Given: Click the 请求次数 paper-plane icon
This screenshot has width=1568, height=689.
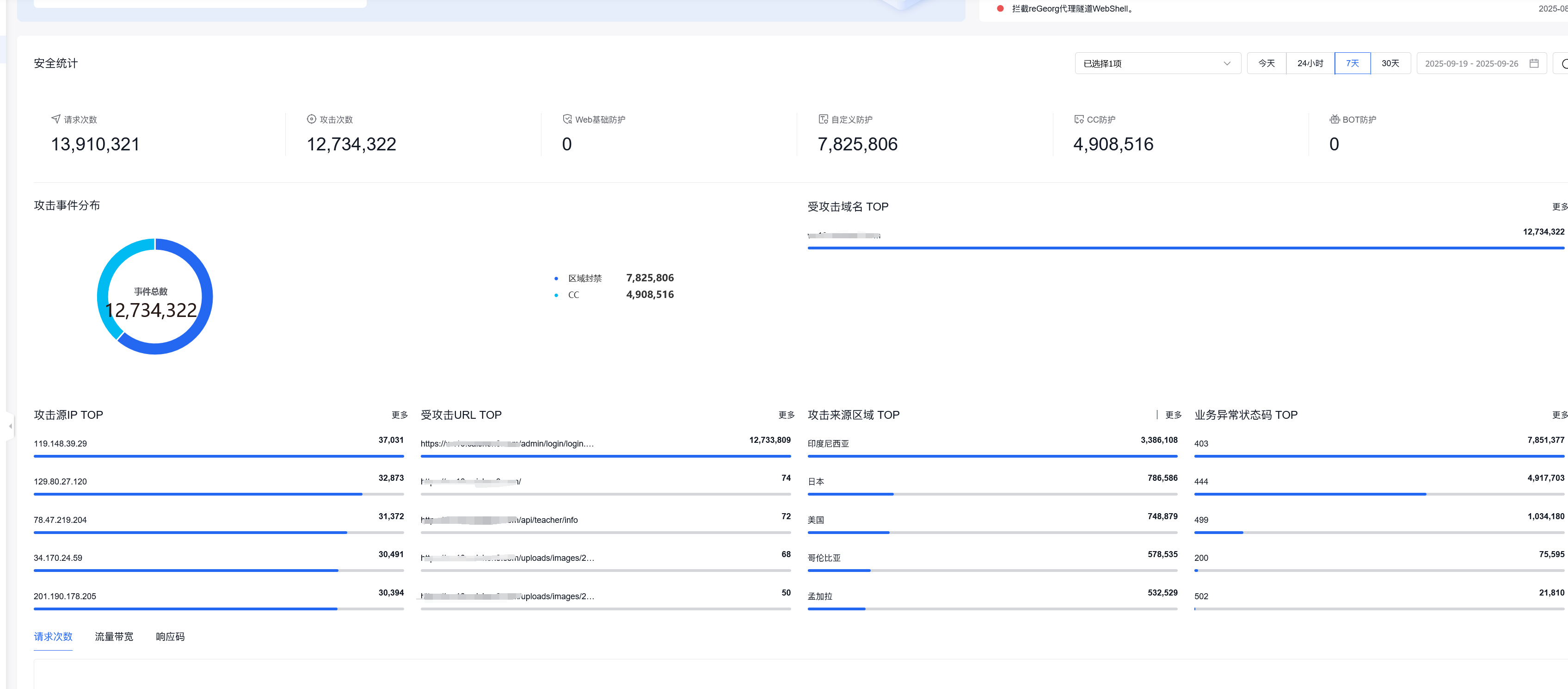Looking at the screenshot, I should coord(55,119).
